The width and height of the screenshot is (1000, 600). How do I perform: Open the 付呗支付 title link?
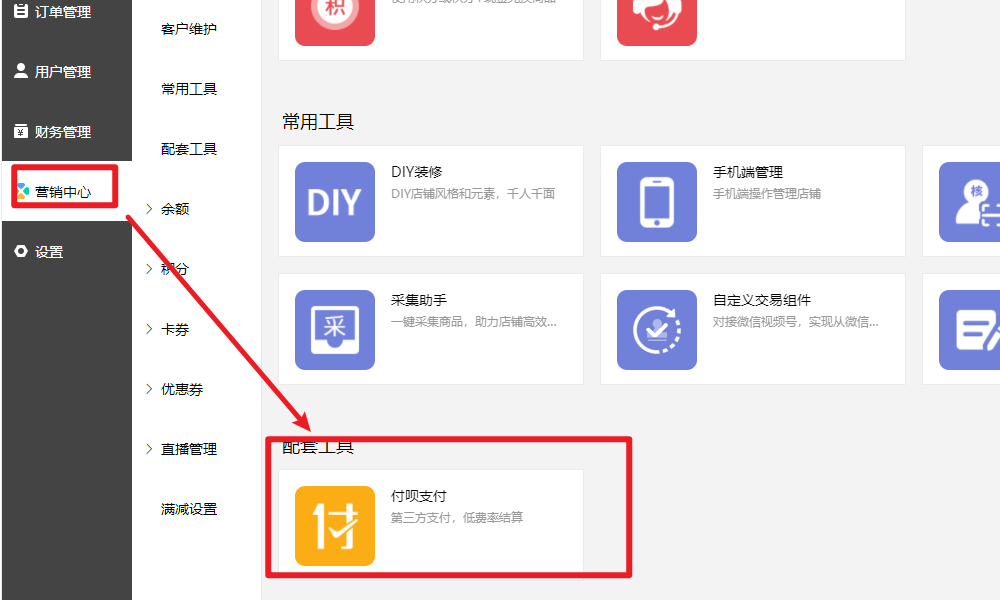(x=418, y=496)
